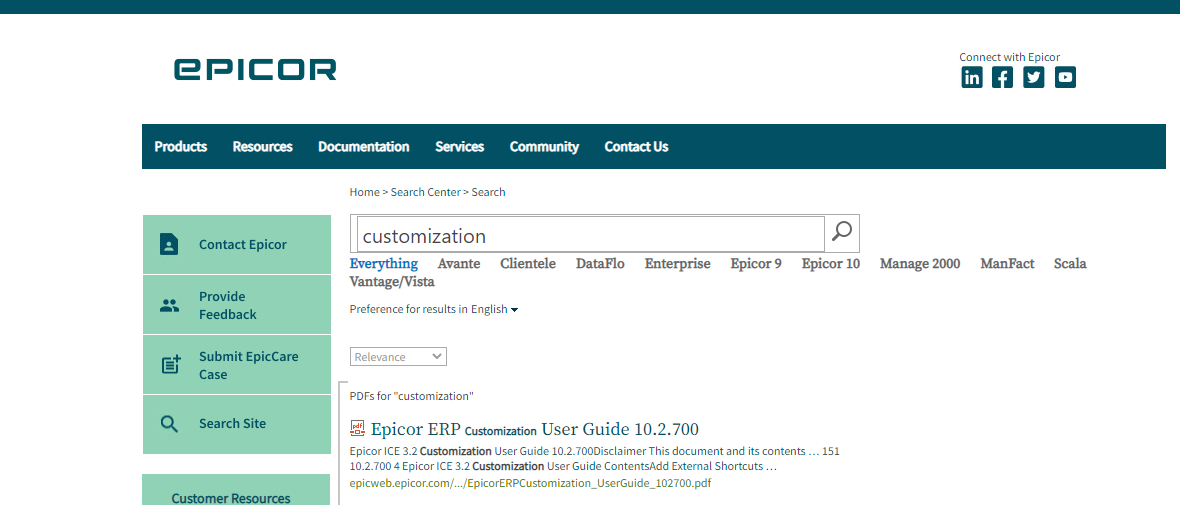Screen dimensions: 1180x505
Task: Click the Connect with Epicor text
Action: (1009, 57)
